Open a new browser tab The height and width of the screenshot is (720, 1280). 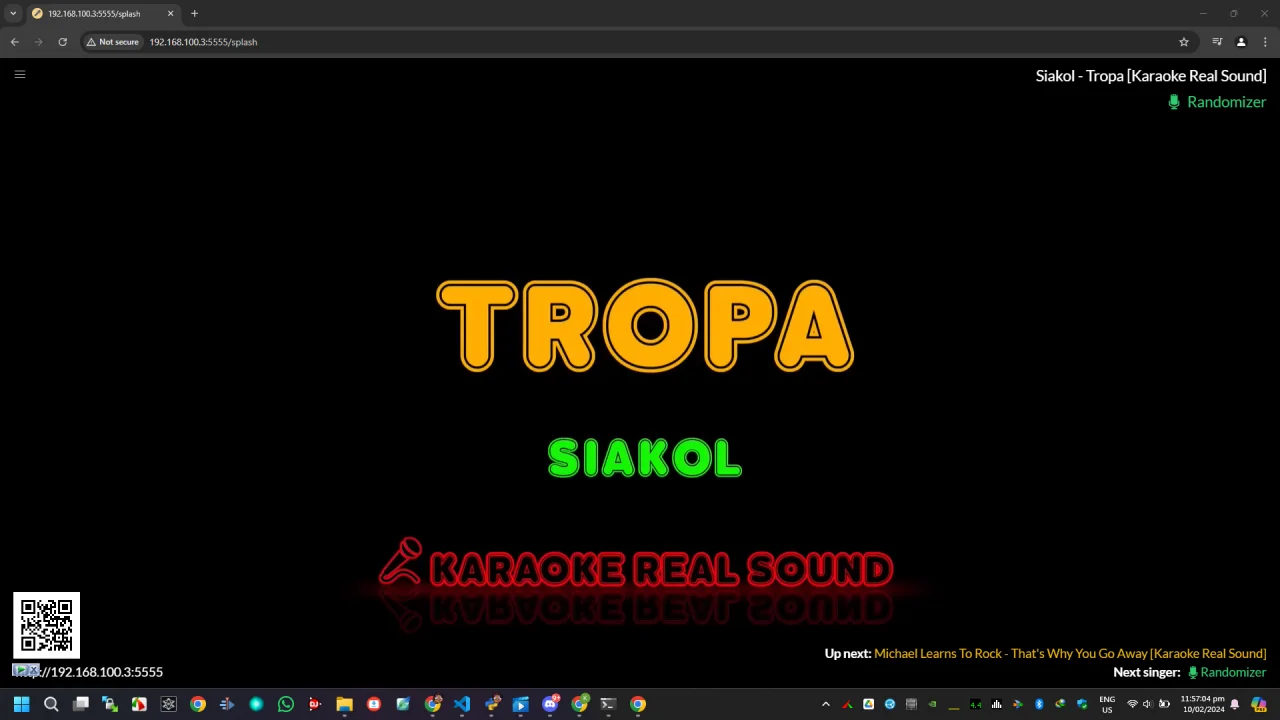click(194, 14)
